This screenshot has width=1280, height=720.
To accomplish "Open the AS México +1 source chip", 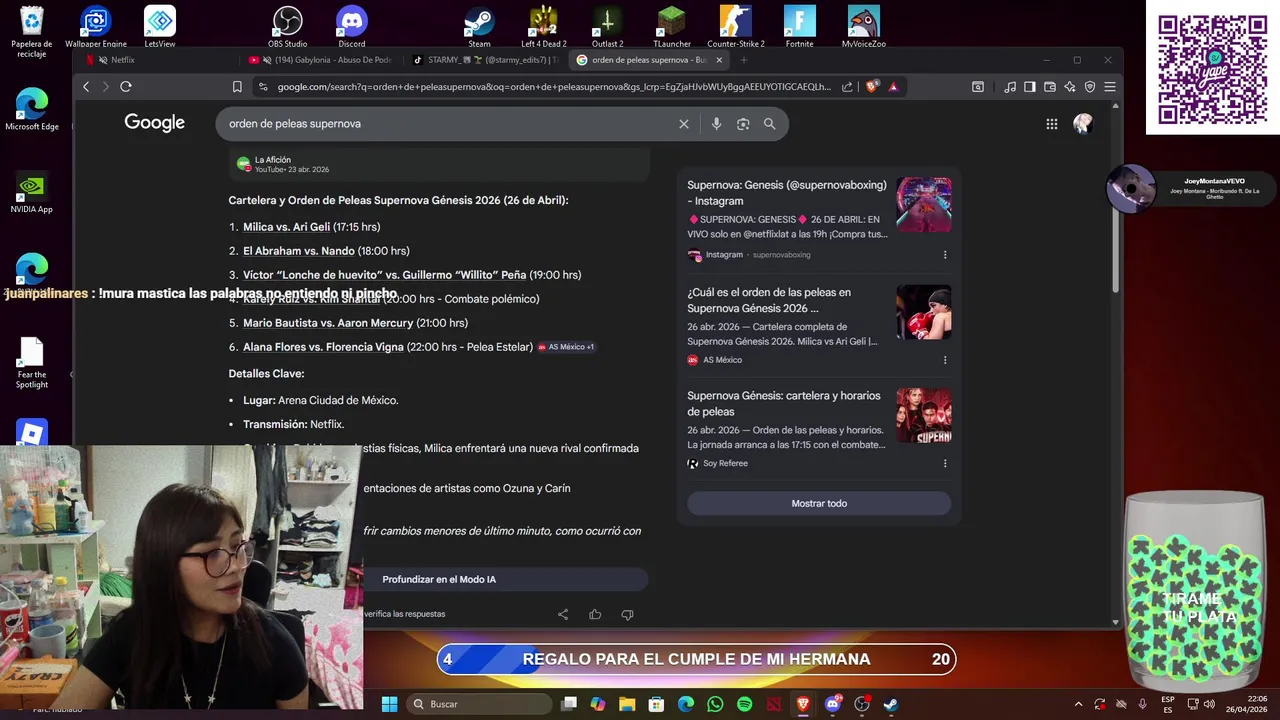I will click(x=566, y=347).
